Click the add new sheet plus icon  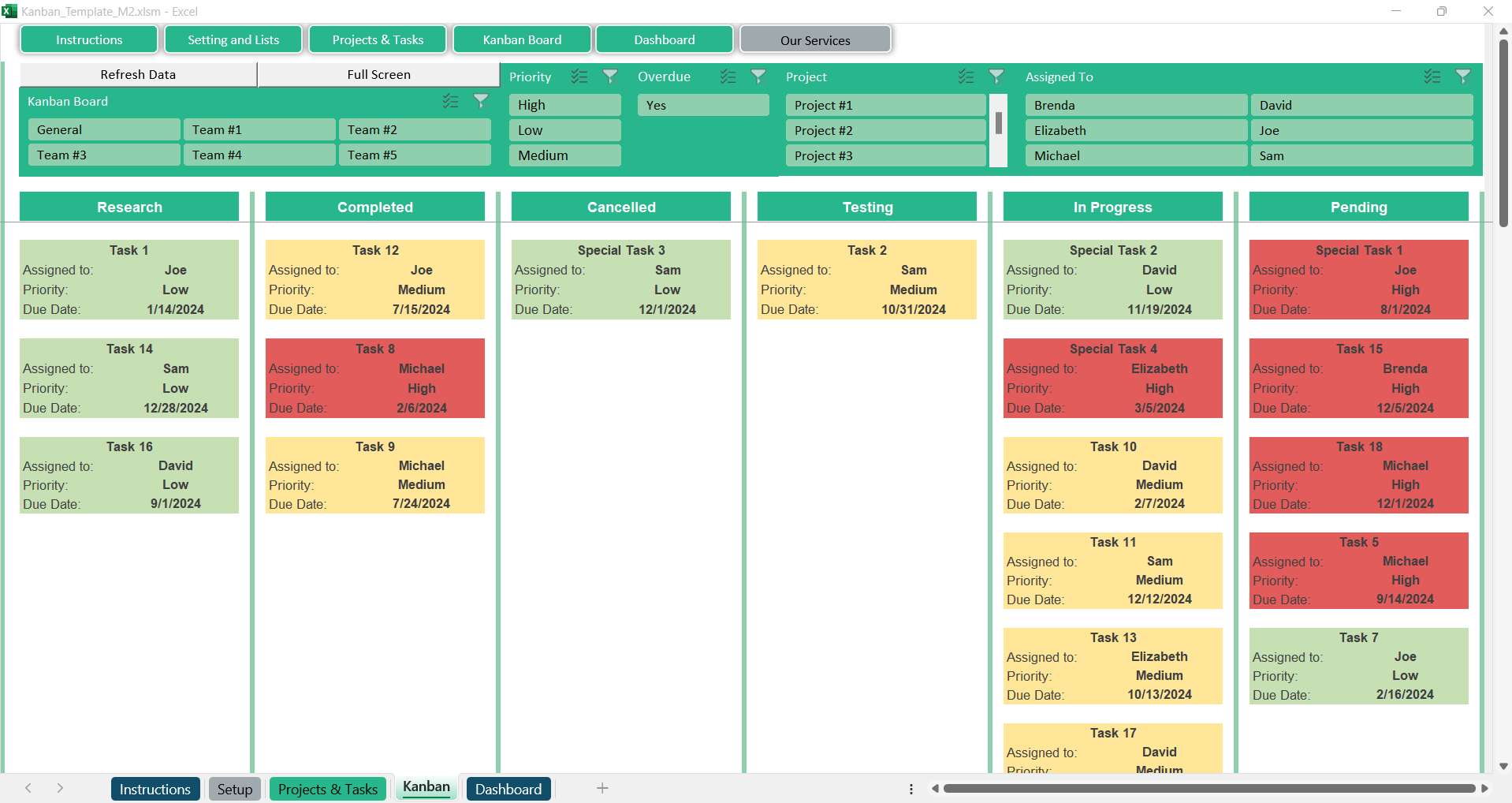(x=603, y=788)
